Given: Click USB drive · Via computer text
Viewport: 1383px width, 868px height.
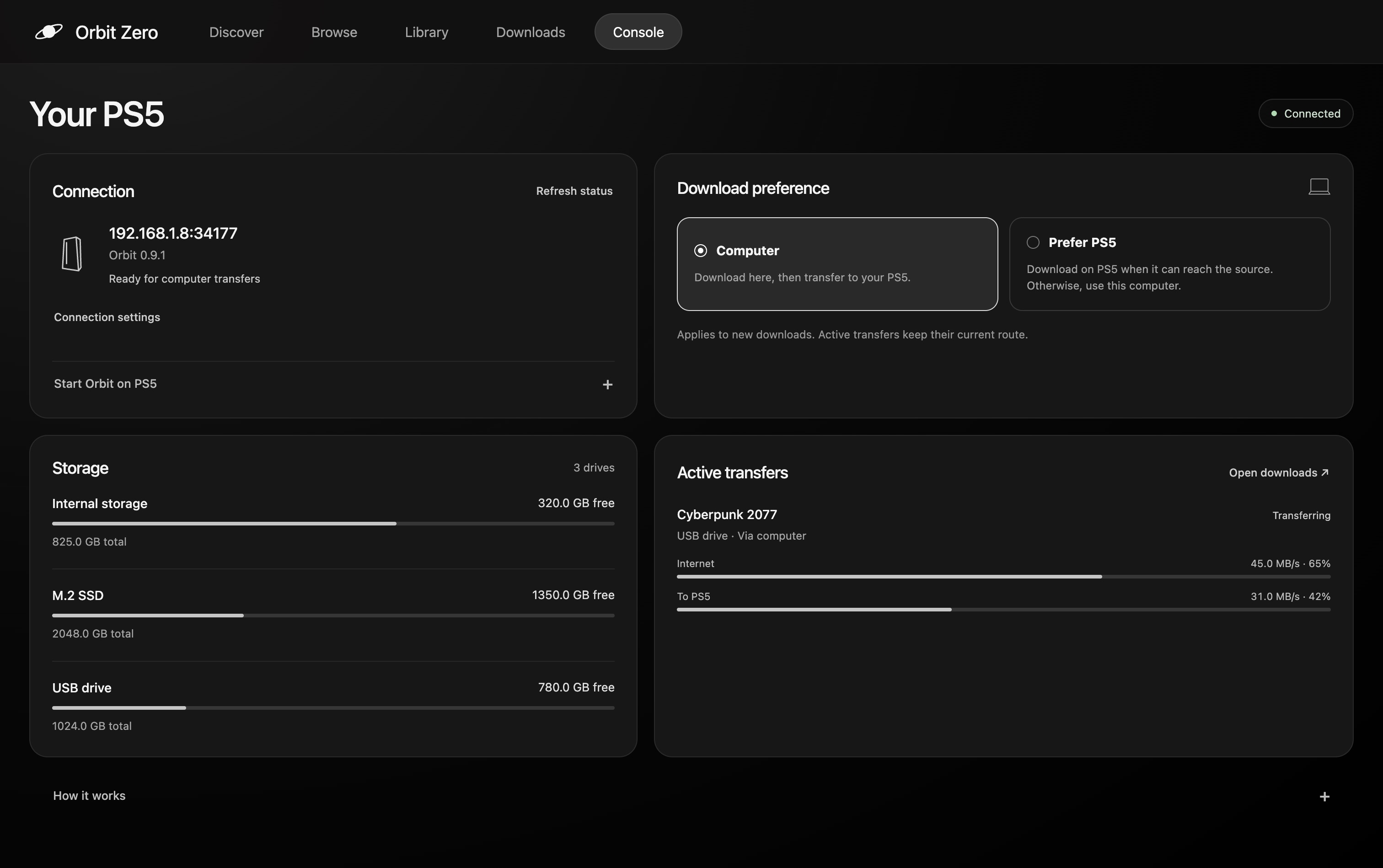Looking at the screenshot, I should pos(741,536).
